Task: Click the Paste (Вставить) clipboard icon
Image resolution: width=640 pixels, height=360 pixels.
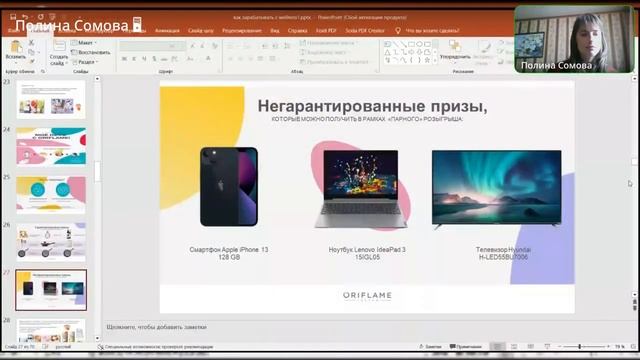Action: [16, 46]
